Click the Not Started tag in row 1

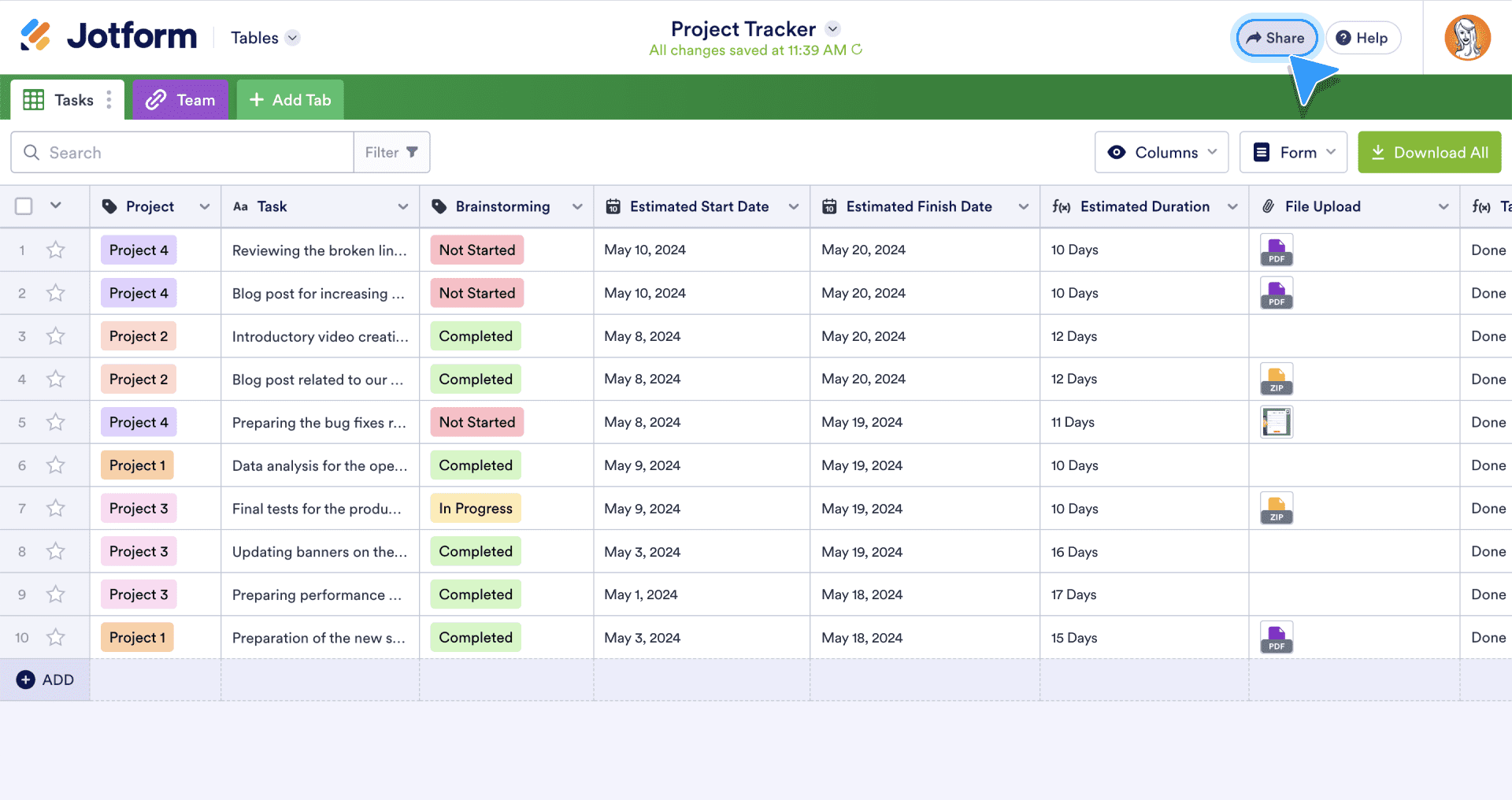476,250
